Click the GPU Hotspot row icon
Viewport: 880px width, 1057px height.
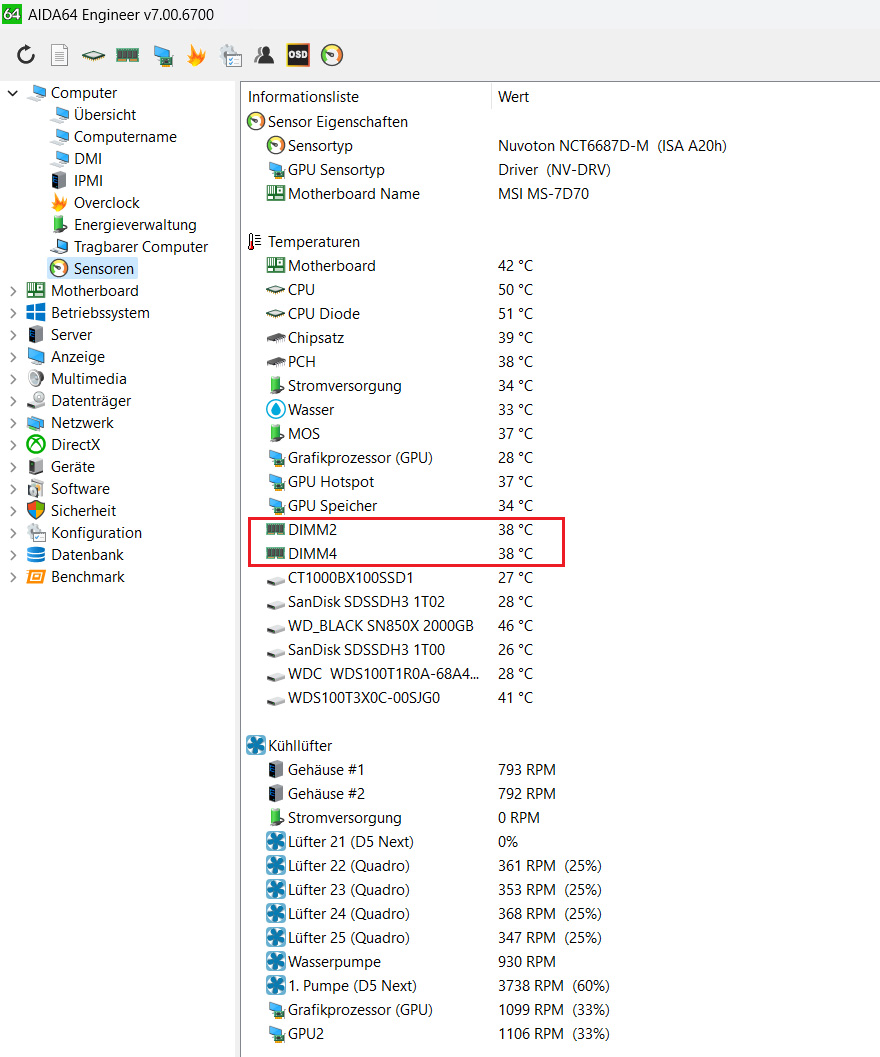point(276,482)
